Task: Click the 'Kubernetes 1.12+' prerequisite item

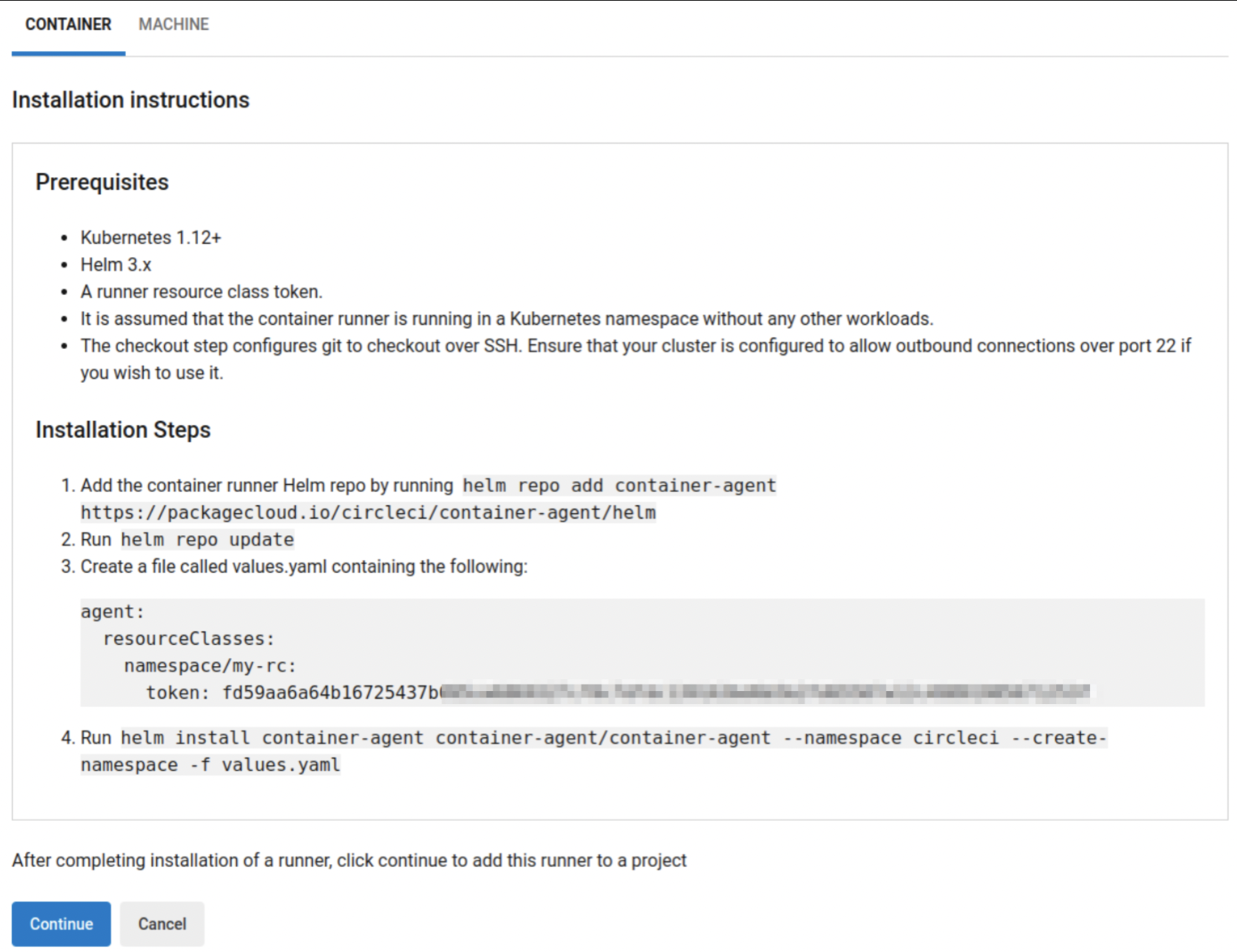Action: (150, 238)
